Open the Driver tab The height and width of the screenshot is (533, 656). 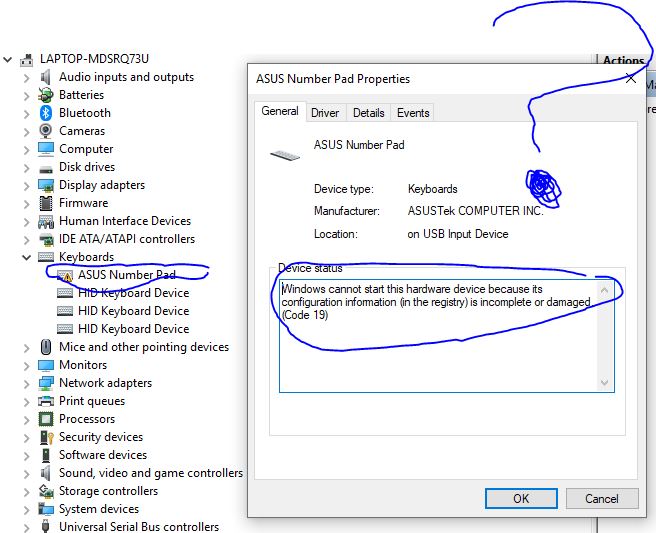325,113
